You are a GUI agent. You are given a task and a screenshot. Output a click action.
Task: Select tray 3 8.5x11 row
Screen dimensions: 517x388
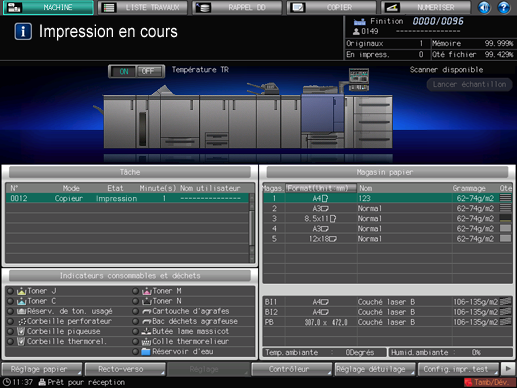(x=388, y=219)
